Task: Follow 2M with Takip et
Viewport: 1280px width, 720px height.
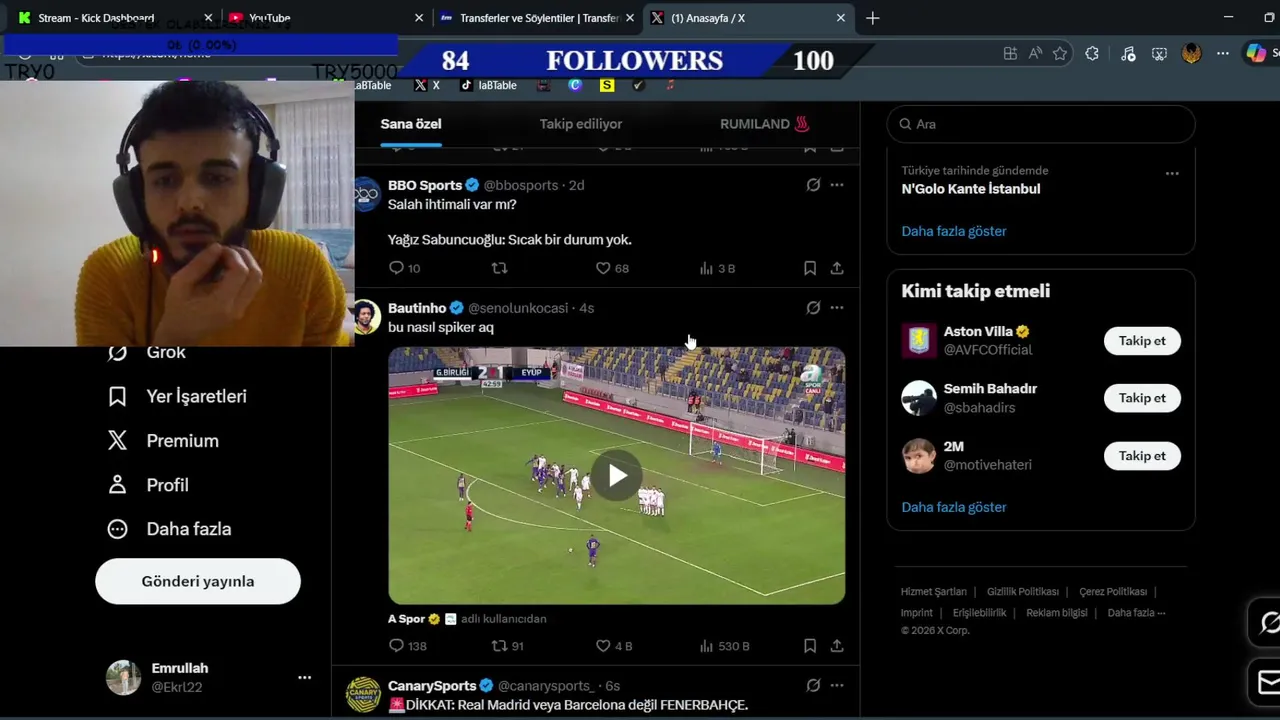Action: [1142, 456]
